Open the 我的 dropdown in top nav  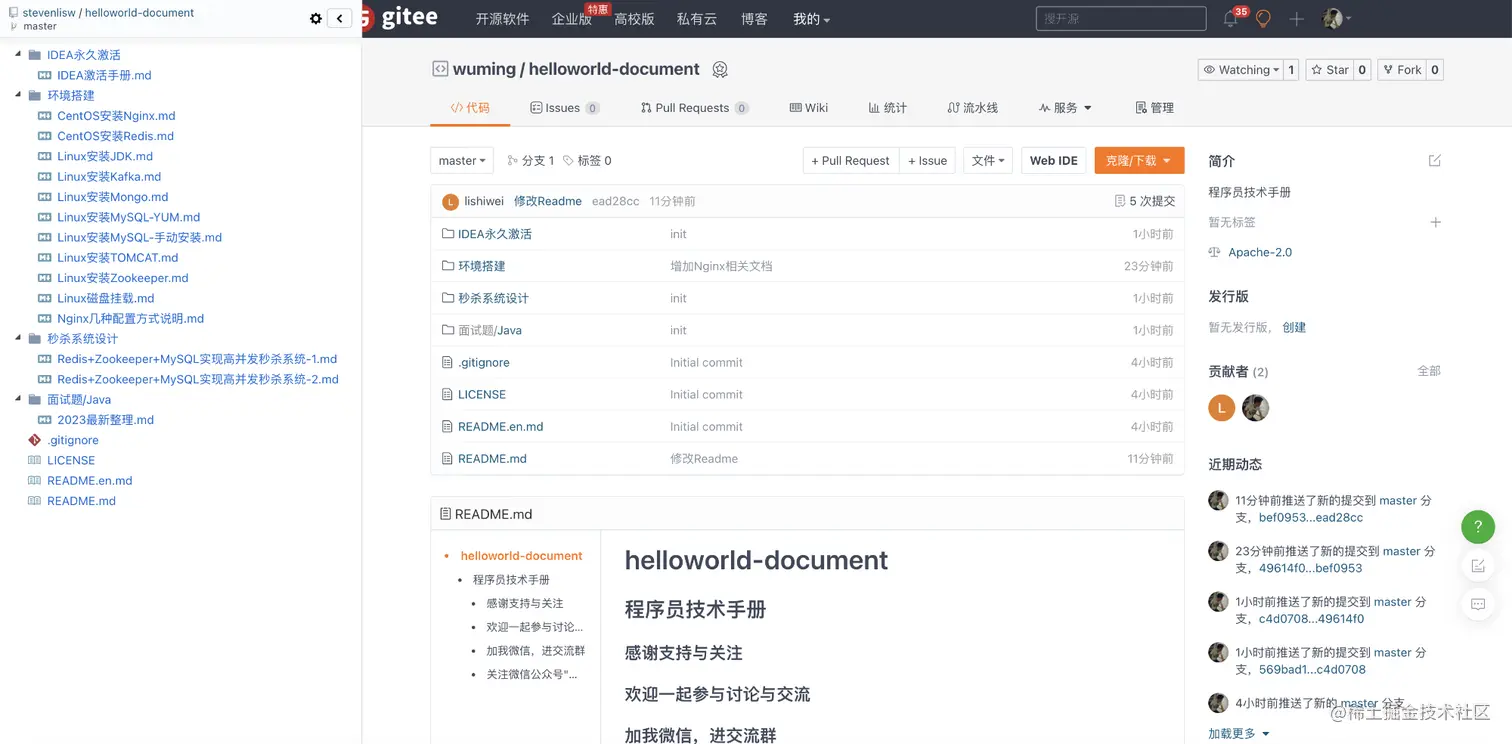pyautogui.click(x=811, y=19)
